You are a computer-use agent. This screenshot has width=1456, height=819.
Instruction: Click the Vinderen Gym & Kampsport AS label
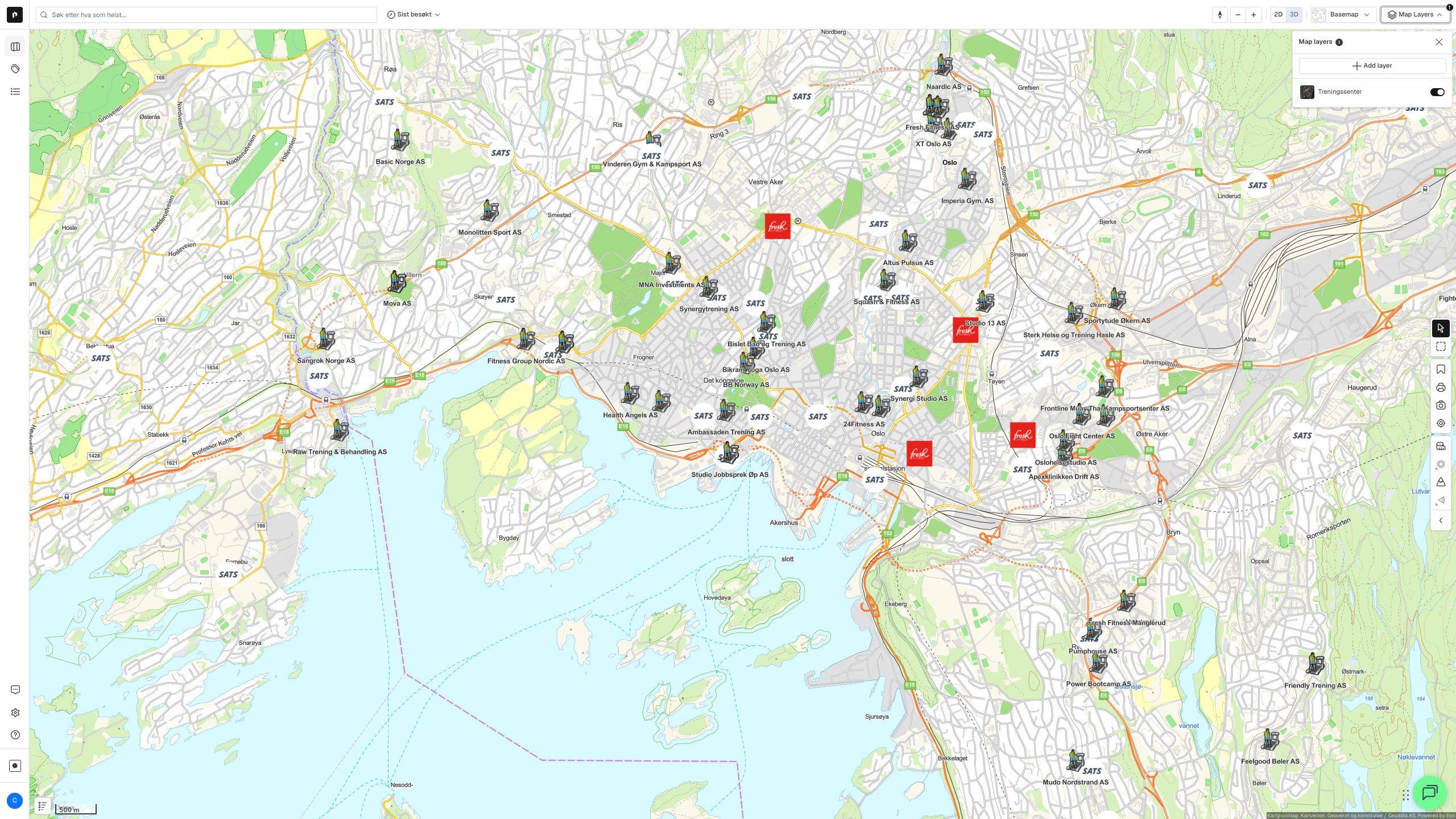click(x=652, y=164)
